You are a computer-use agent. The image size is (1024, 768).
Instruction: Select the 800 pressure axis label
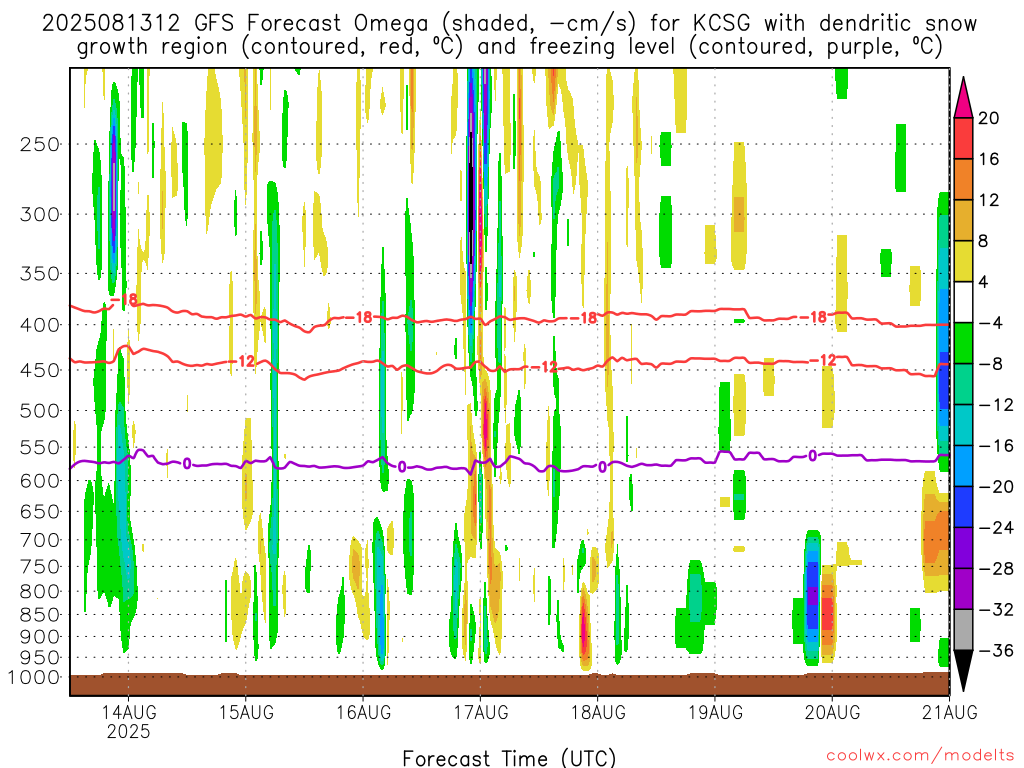[40, 592]
